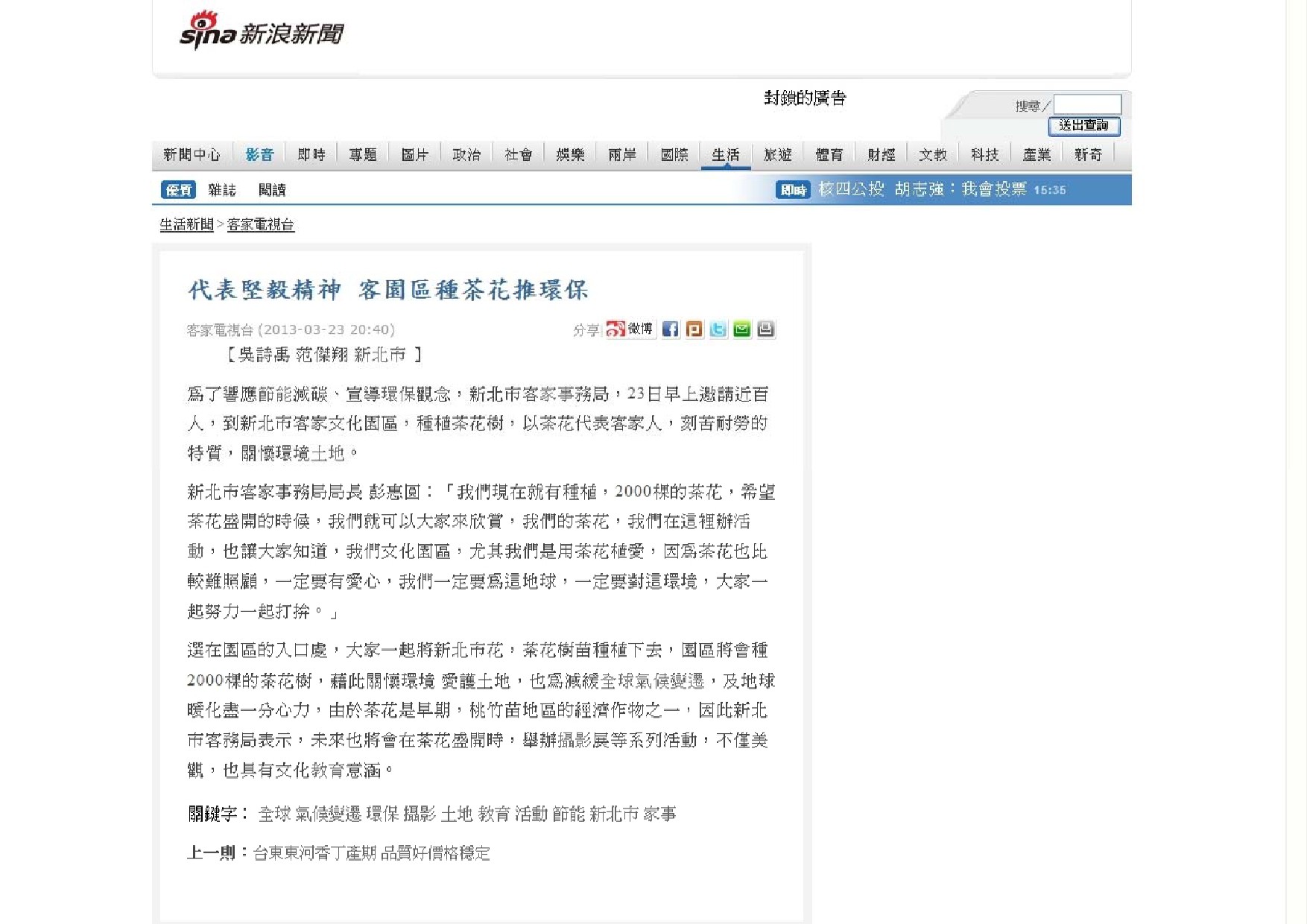Open 娛樂 nav item
The width and height of the screenshot is (1307, 924).
pos(570,154)
